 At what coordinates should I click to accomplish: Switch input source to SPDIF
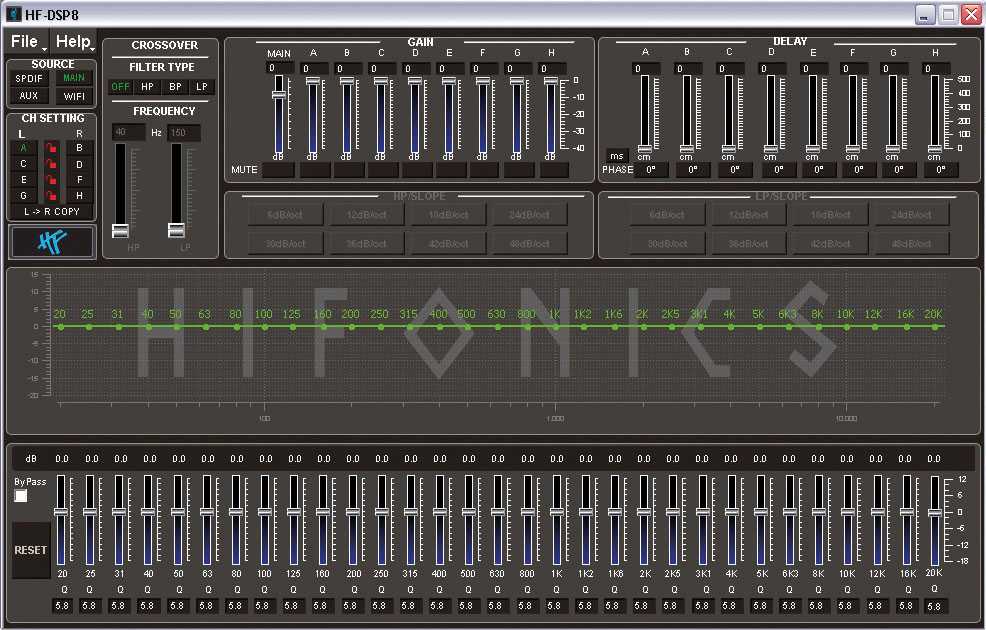coord(29,78)
